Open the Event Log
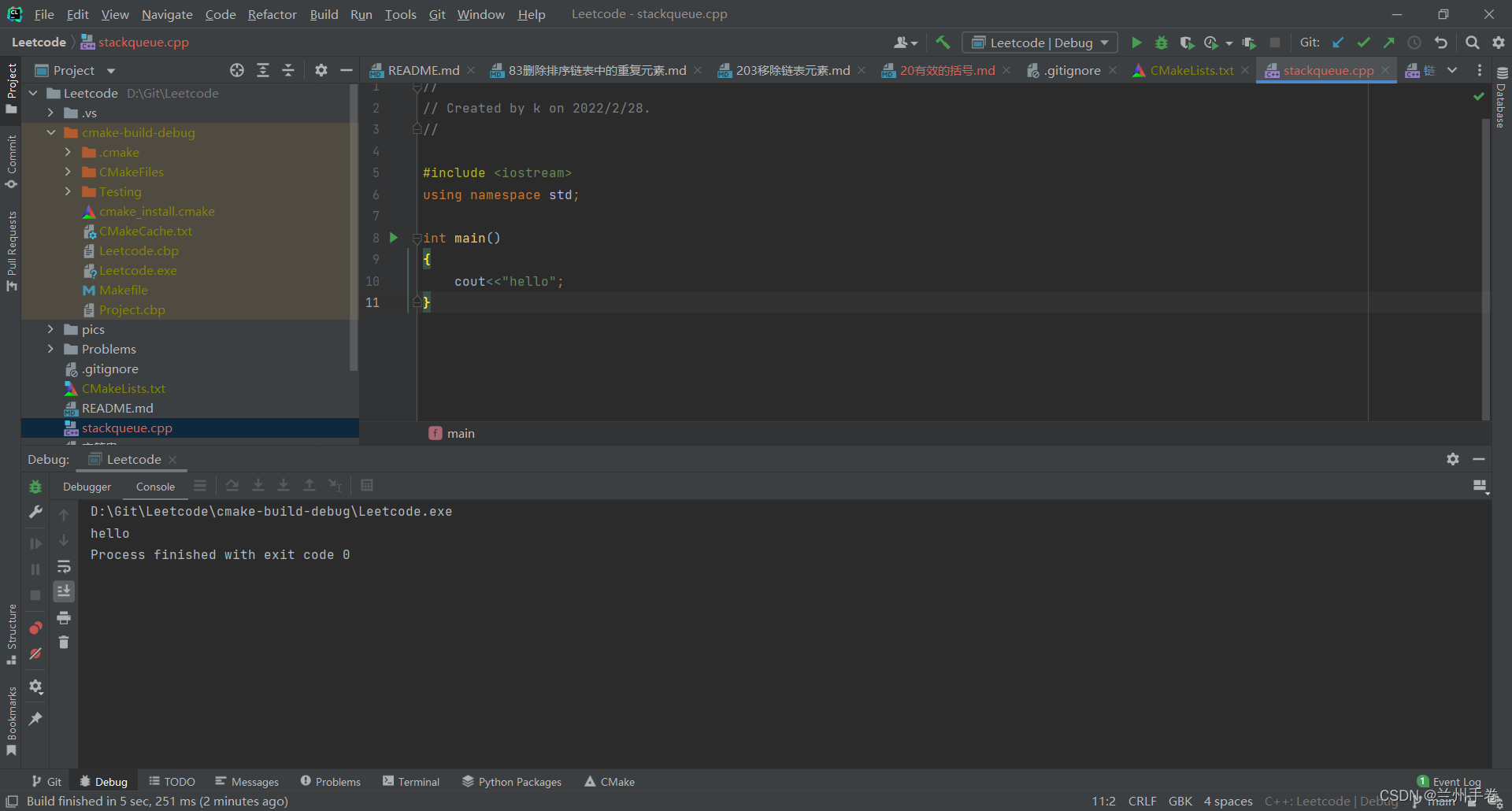This screenshot has width=1512, height=811. click(x=1450, y=782)
